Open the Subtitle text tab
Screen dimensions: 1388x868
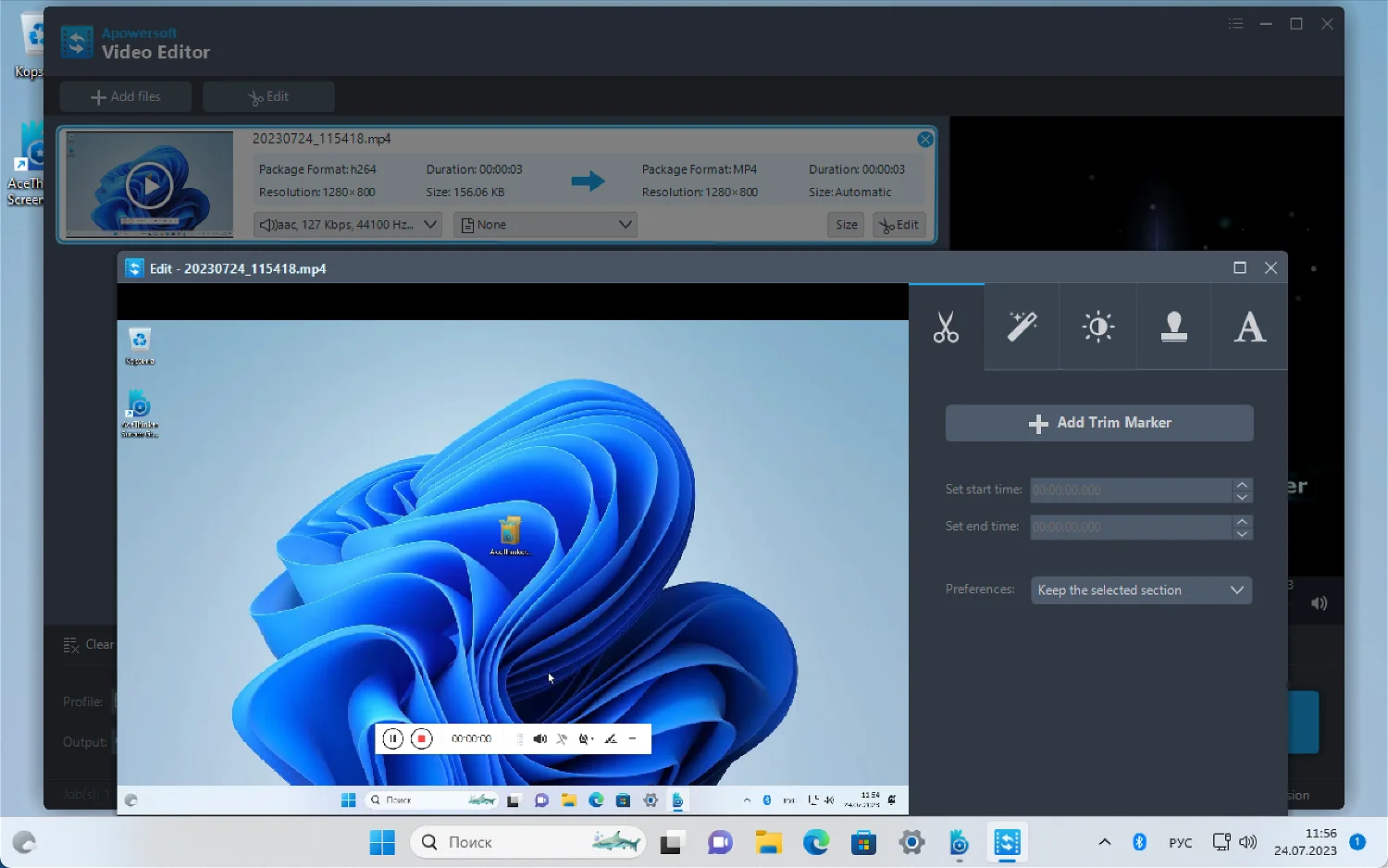1249,327
